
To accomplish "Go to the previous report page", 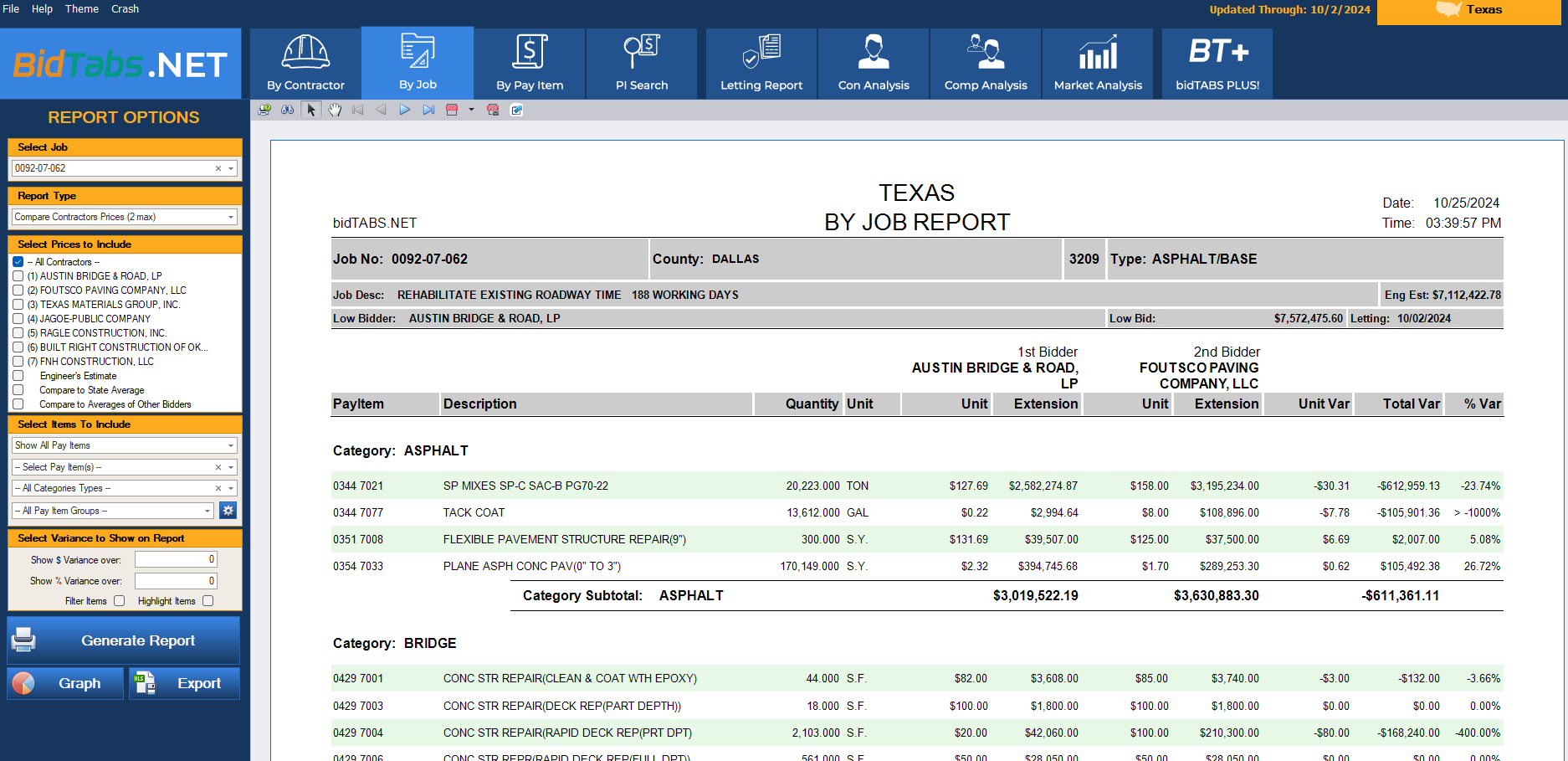I will click(381, 110).
